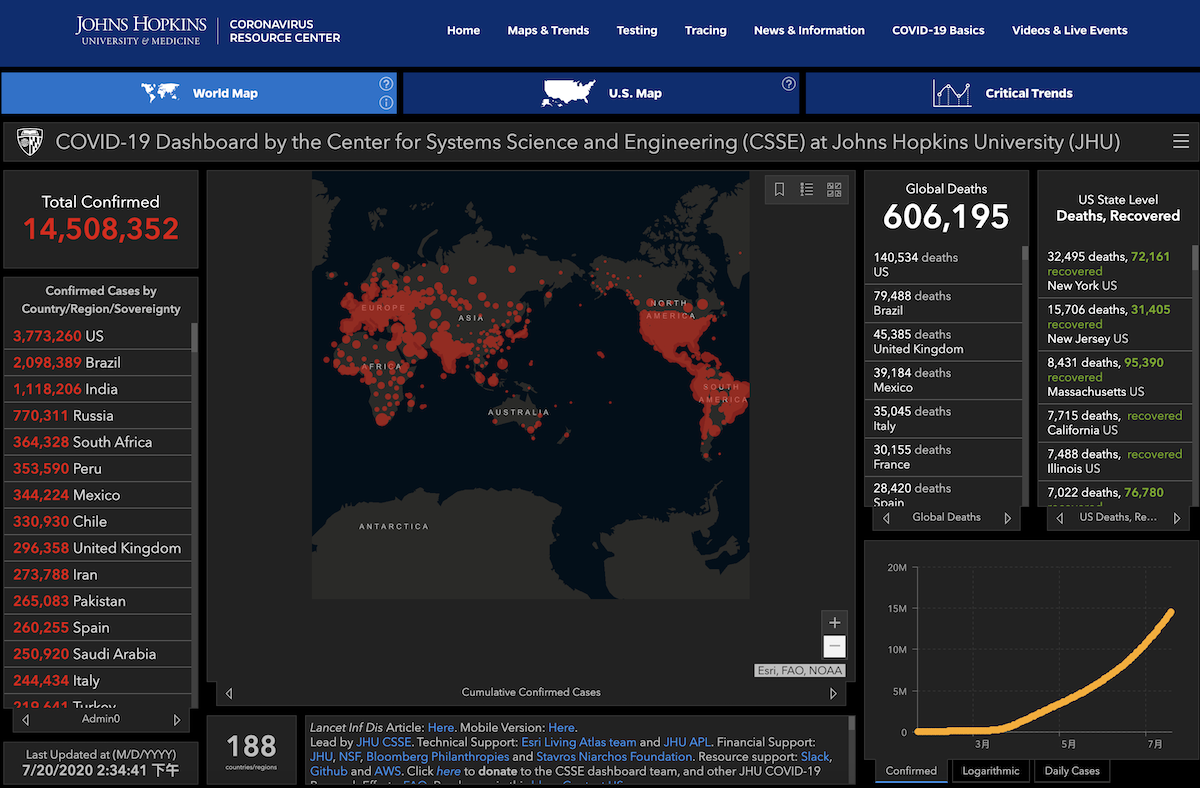Screen dimensions: 1200x788
Task: Open Maps & Trends menu
Action: 548,30
